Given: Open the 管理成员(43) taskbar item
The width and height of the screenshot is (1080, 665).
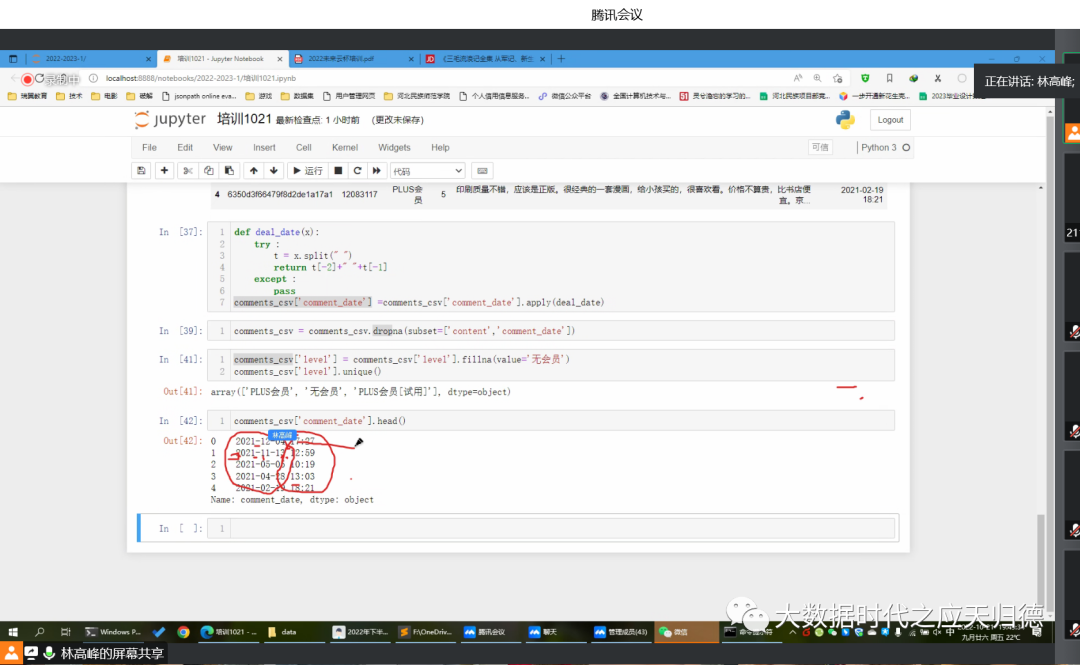Looking at the screenshot, I should [621, 632].
